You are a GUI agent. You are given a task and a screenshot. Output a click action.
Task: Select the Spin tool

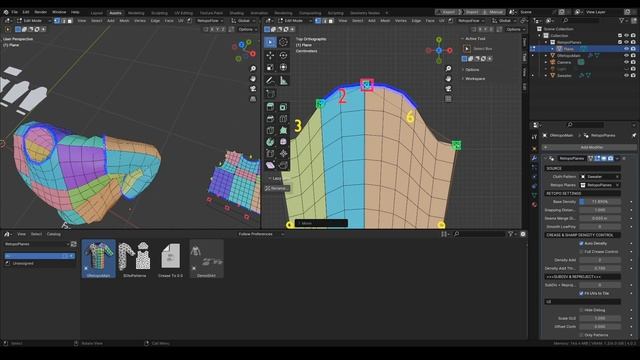tap(270, 142)
